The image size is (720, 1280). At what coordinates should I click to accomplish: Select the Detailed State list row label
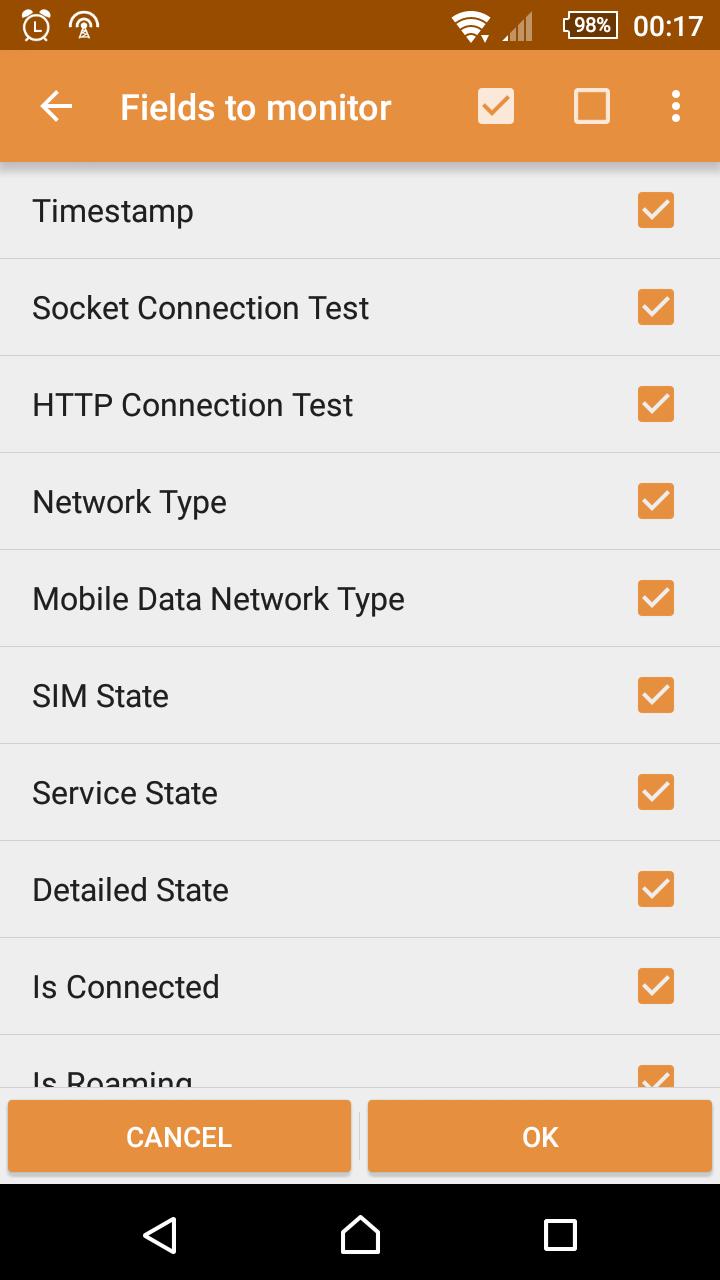[131, 890]
